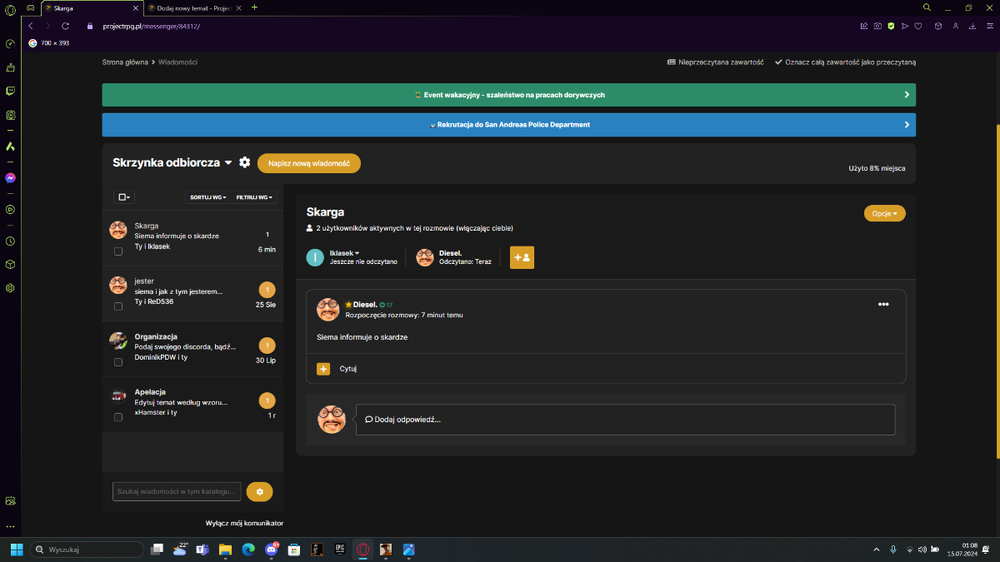Open the jester conversation in the list
This screenshot has width=1000, height=562.
[193, 293]
